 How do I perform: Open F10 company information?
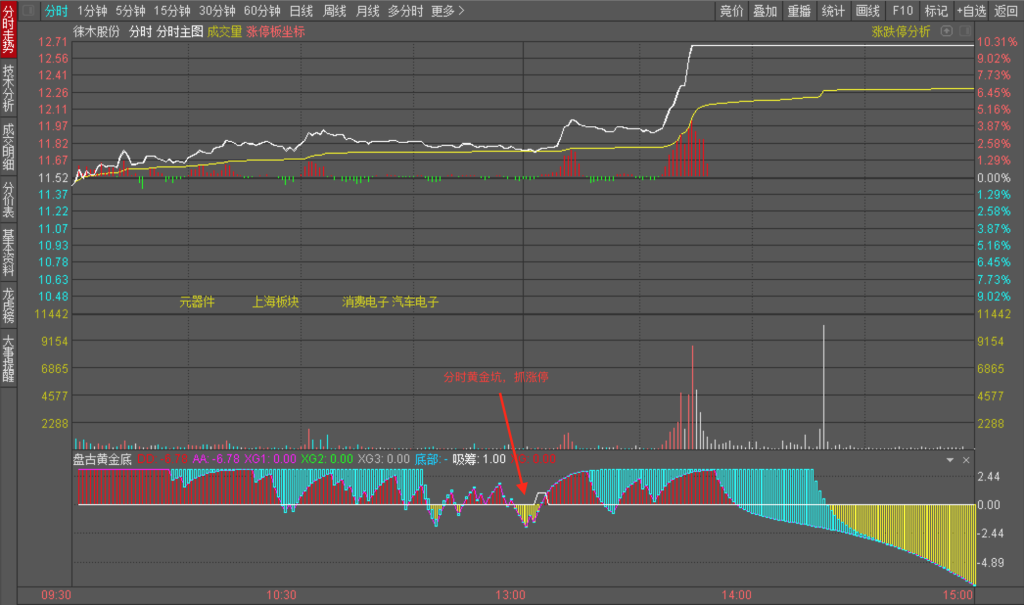903,11
